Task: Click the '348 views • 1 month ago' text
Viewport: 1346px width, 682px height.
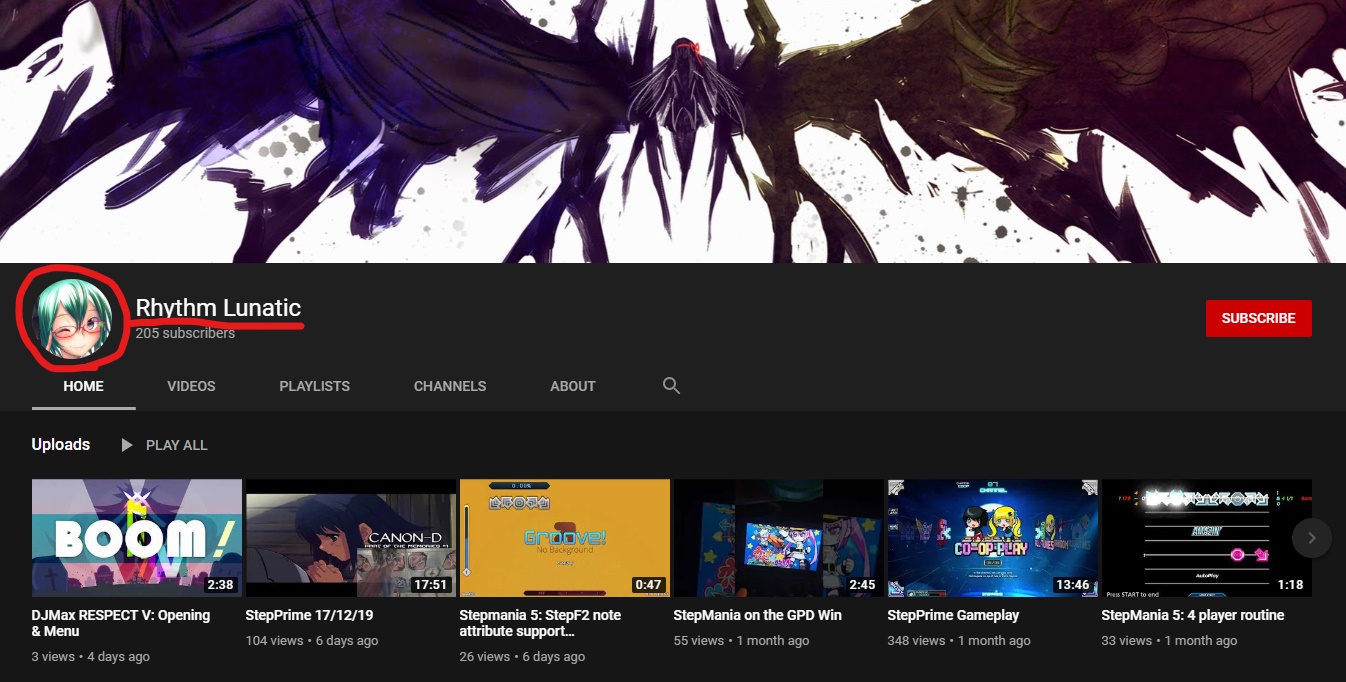Action: pos(959,641)
